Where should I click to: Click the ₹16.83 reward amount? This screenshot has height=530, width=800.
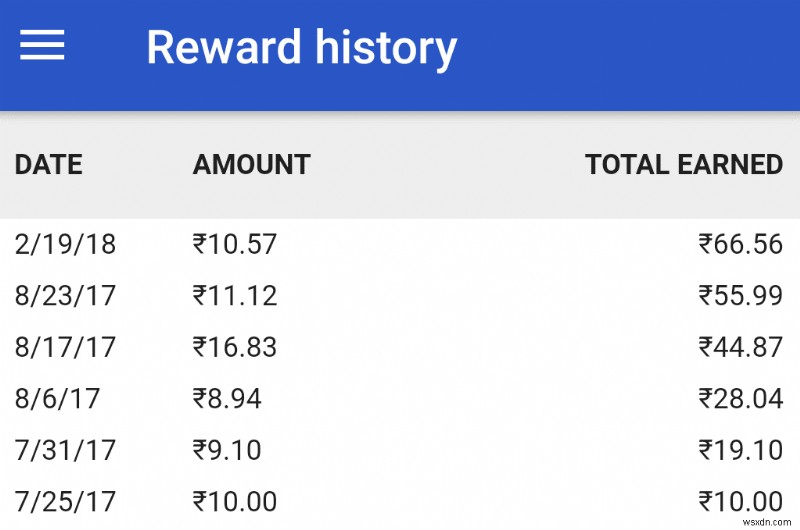pyautogui.click(x=234, y=348)
